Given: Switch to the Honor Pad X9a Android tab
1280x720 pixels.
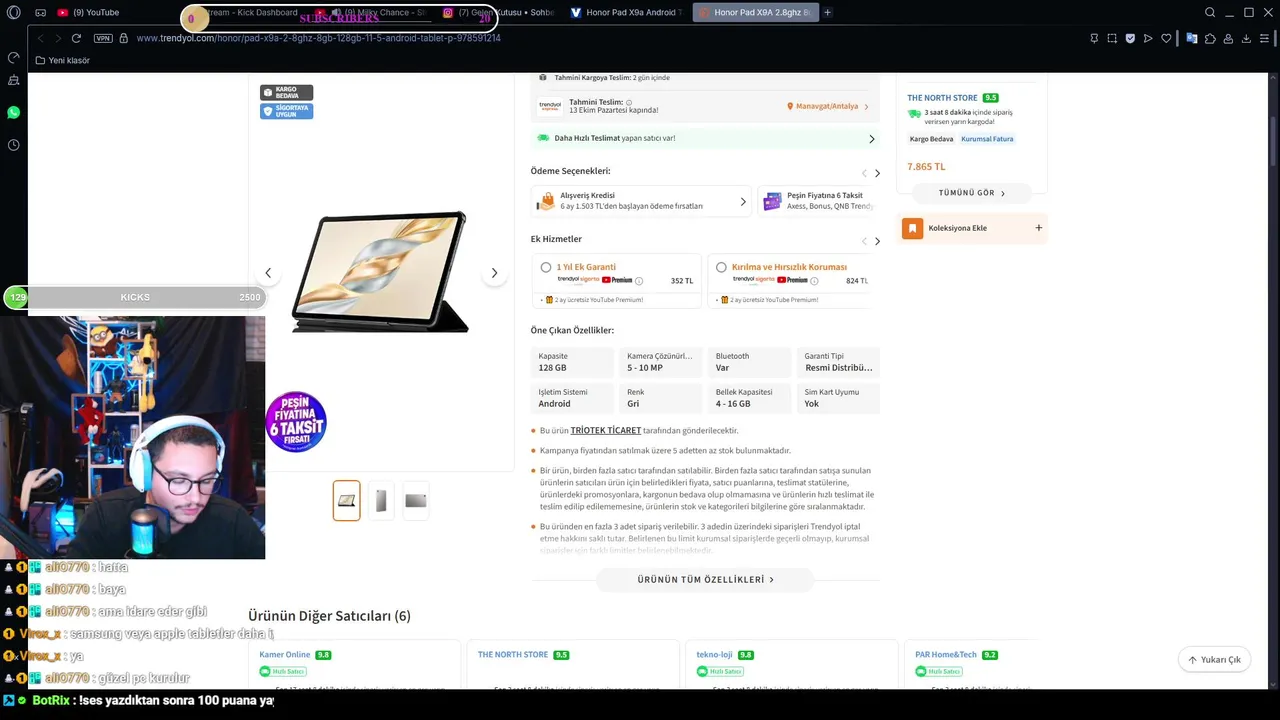Looking at the screenshot, I should click(625, 12).
